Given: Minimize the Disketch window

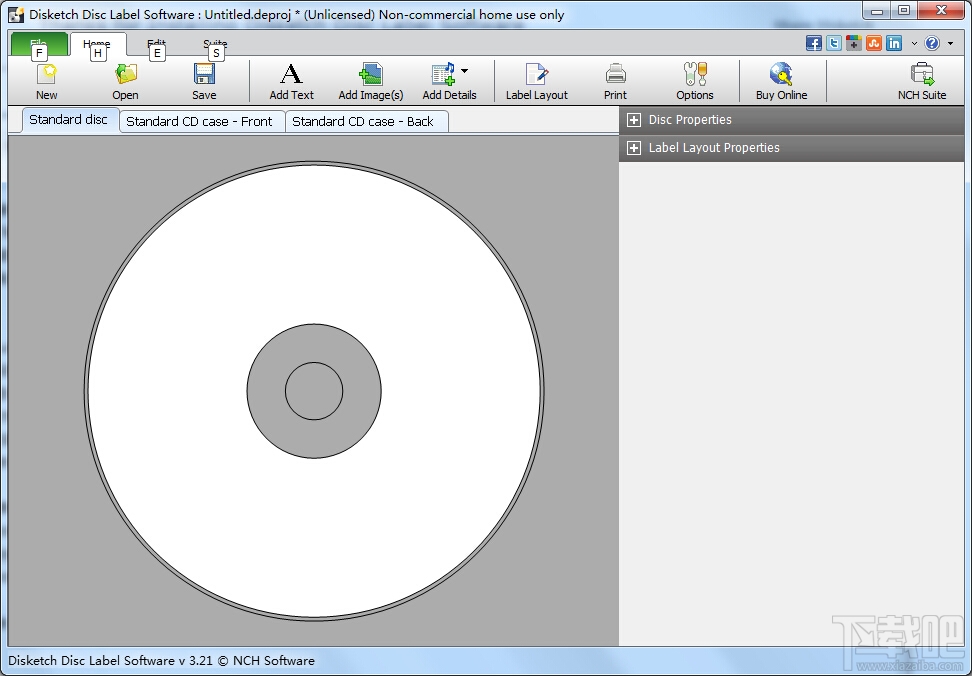Looking at the screenshot, I should pos(877,11).
